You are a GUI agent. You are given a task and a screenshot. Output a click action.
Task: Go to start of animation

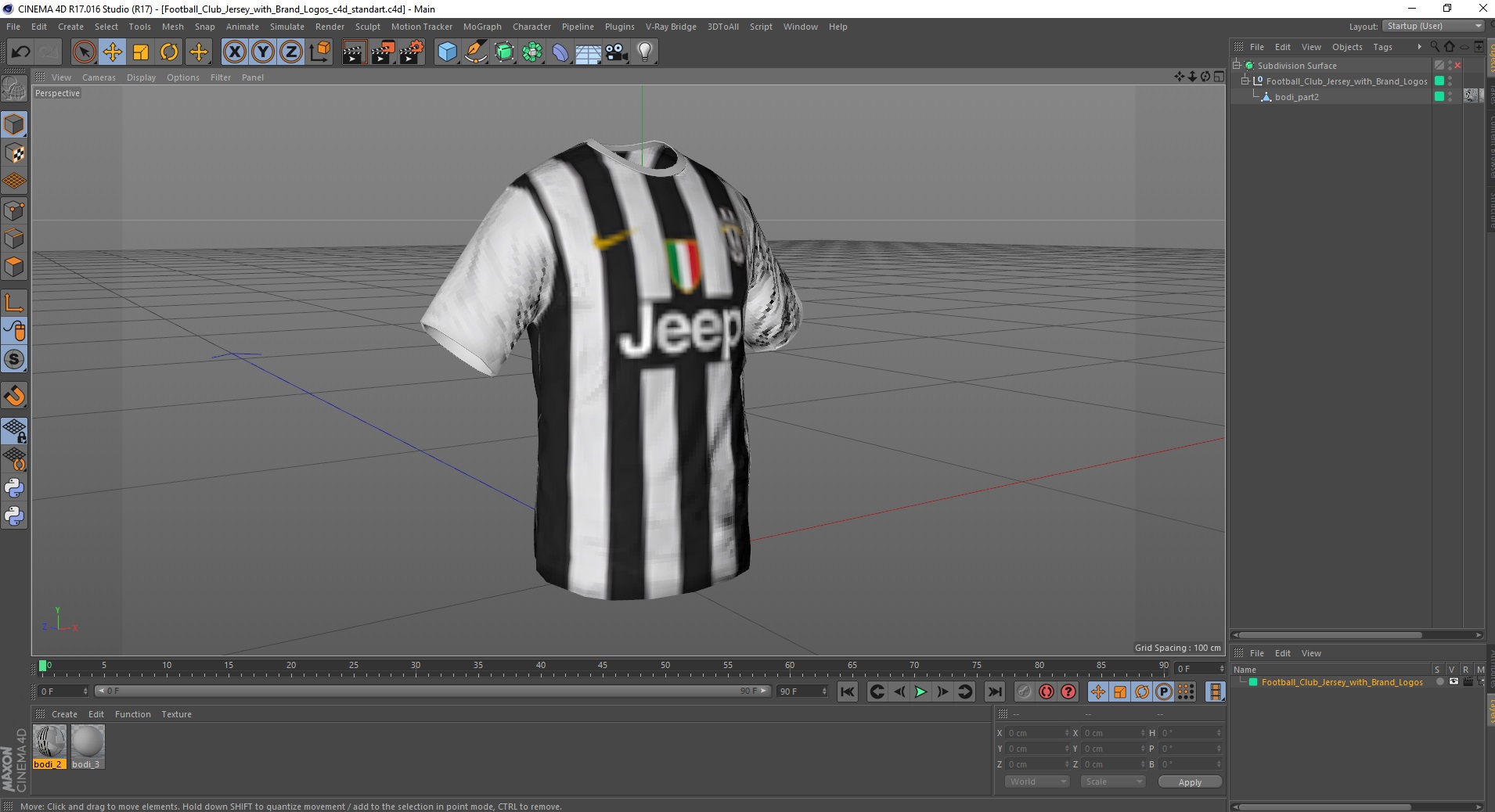[848, 692]
